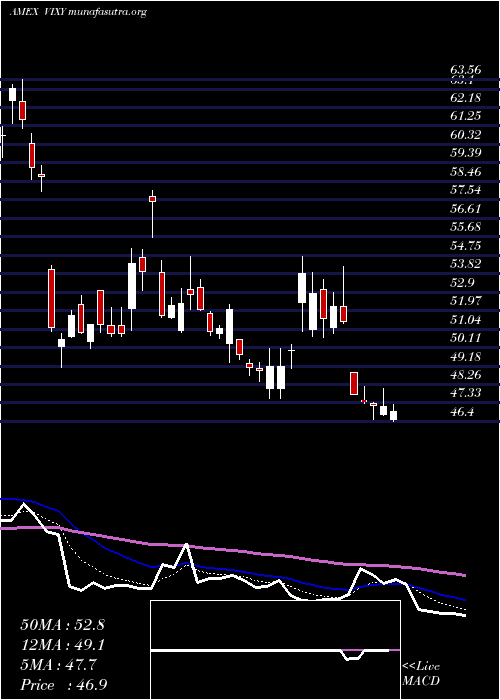This screenshot has height=700, width=500.
Task: Click the 58.46 price axis label
Action: [x=466, y=171]
